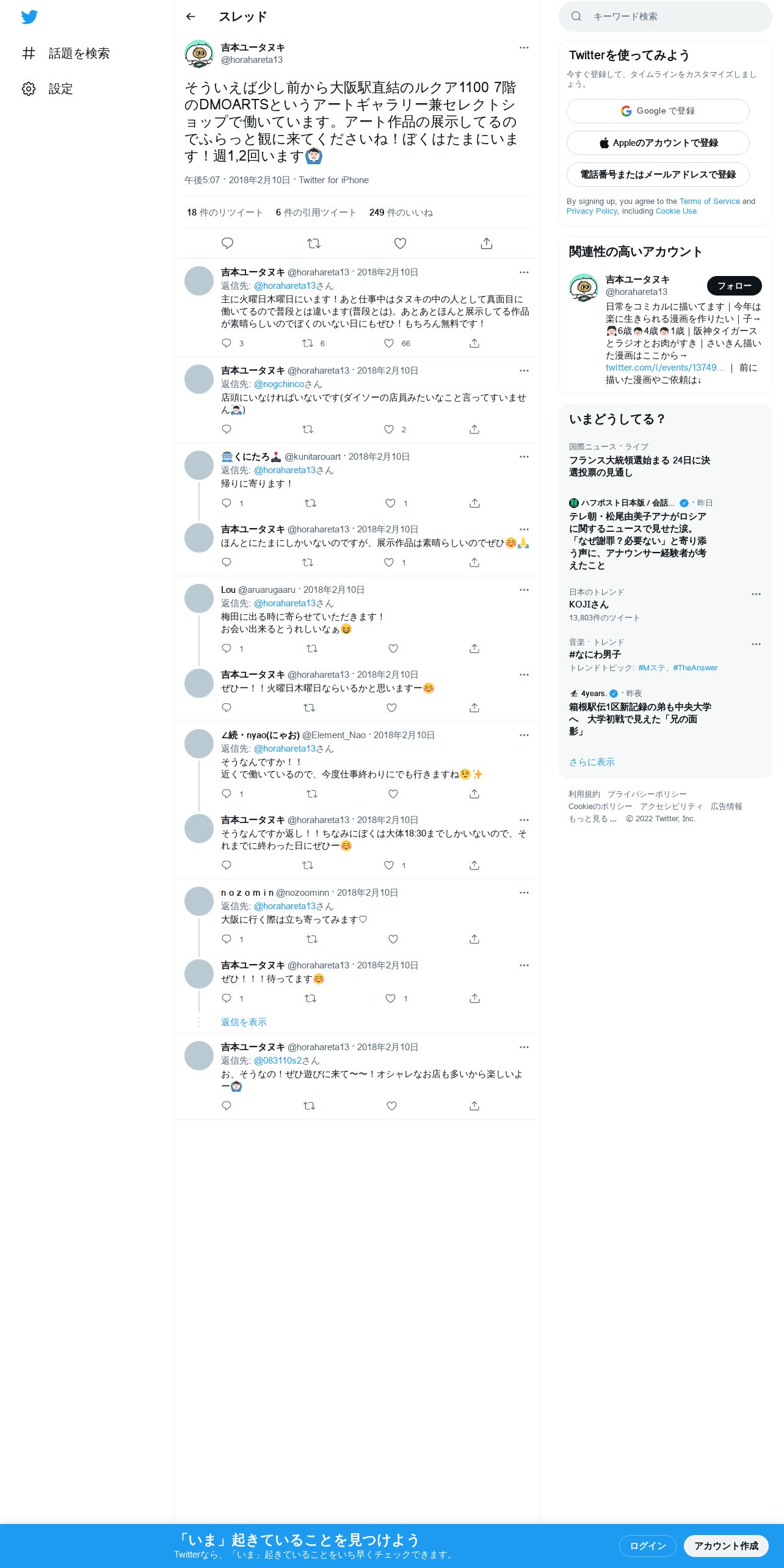Like the main tweet with the heart icon

pyautogui.click(x=400, y=244)
